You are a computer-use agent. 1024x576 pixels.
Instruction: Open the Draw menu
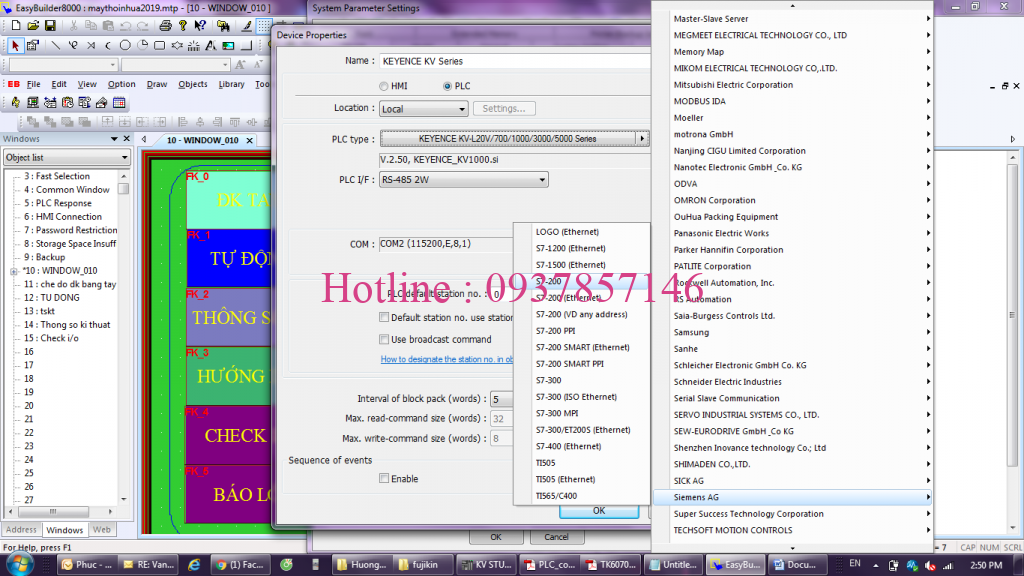coord(157,84)
